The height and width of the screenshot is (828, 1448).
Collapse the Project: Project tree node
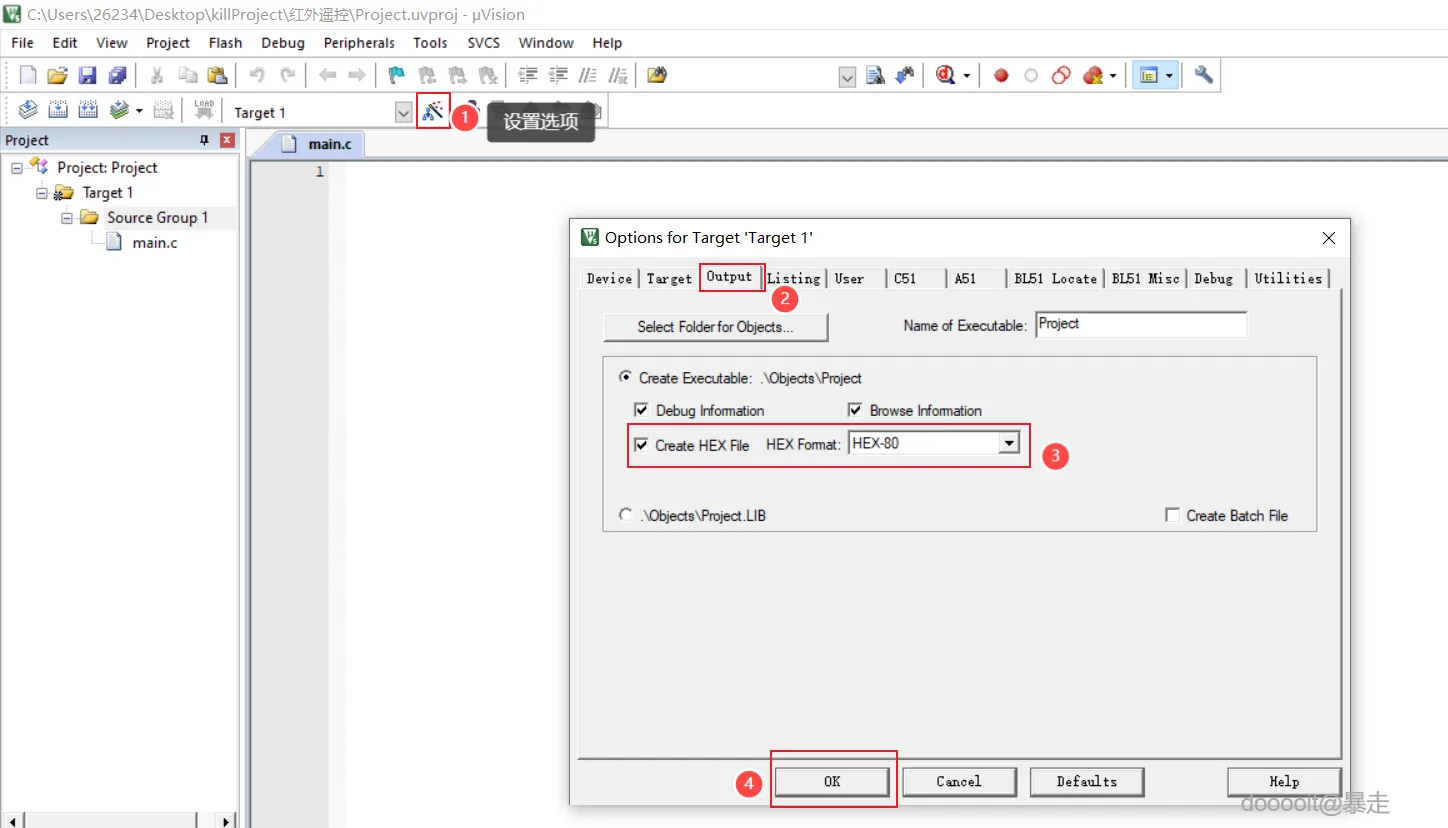tap(17, 167)
